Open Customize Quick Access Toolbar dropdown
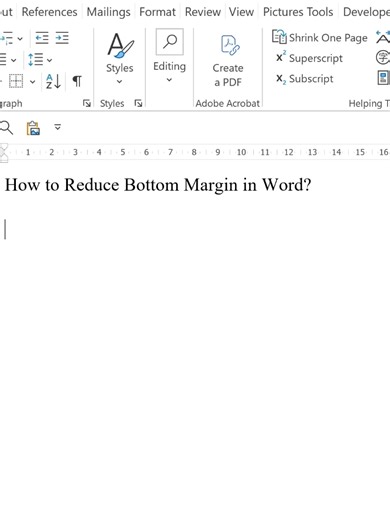The image size is (390, 520). (x=58, y=127)
